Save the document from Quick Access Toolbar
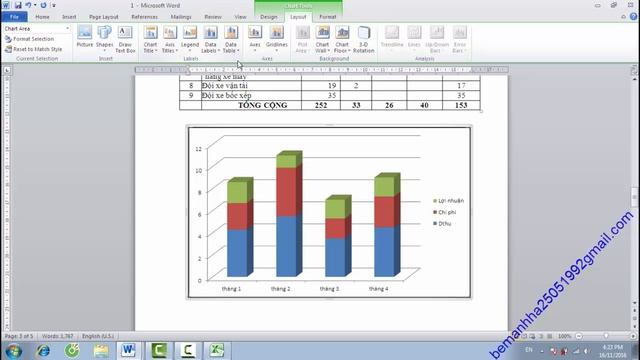The height and width of the screenshot is (360, 640). click(18, 5)
